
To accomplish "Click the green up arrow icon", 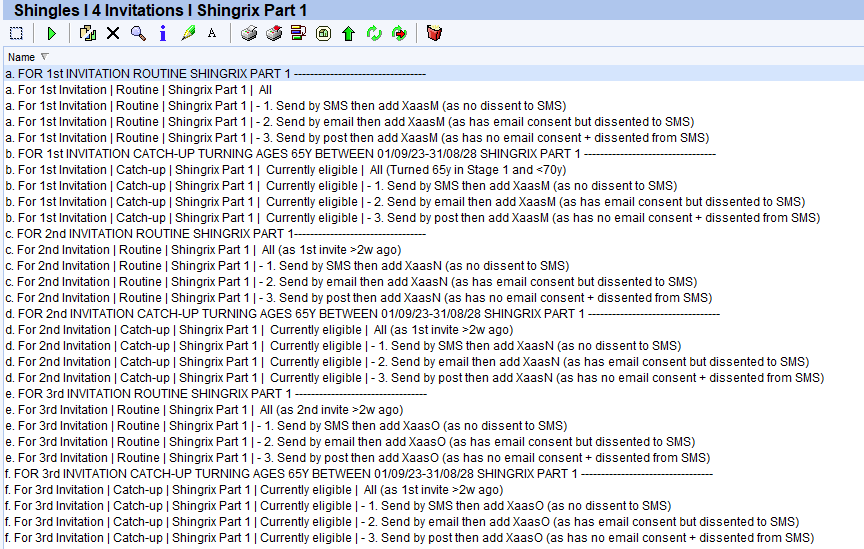I will click(x=348, y=34).
